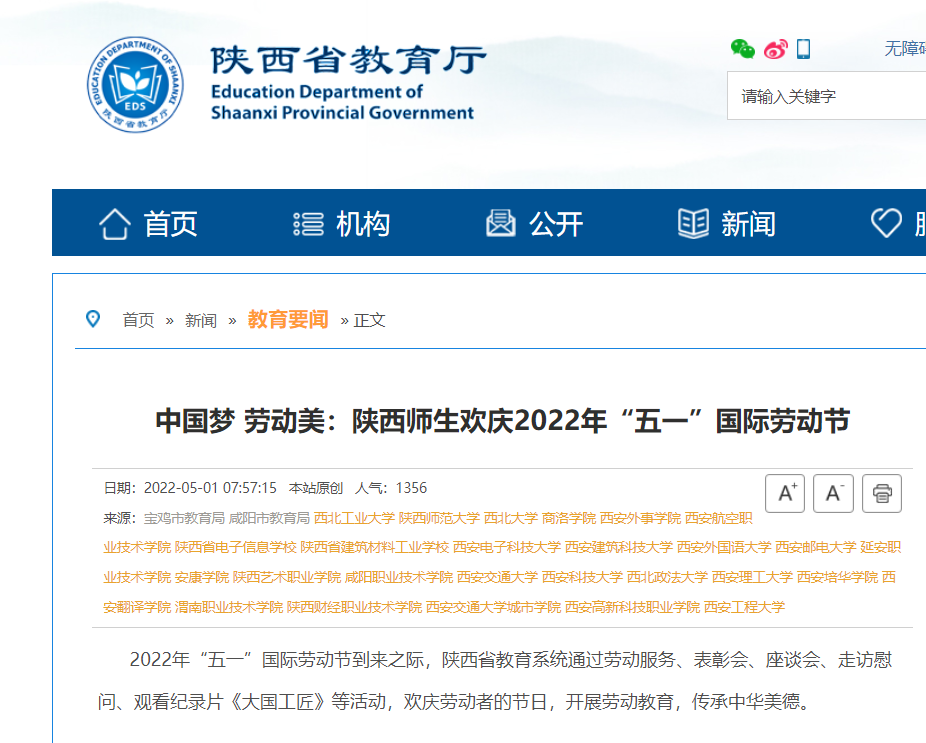Open 教育要闻 breadcrumb link
This screenshot has height=743, width=926.
click(288, 320)
